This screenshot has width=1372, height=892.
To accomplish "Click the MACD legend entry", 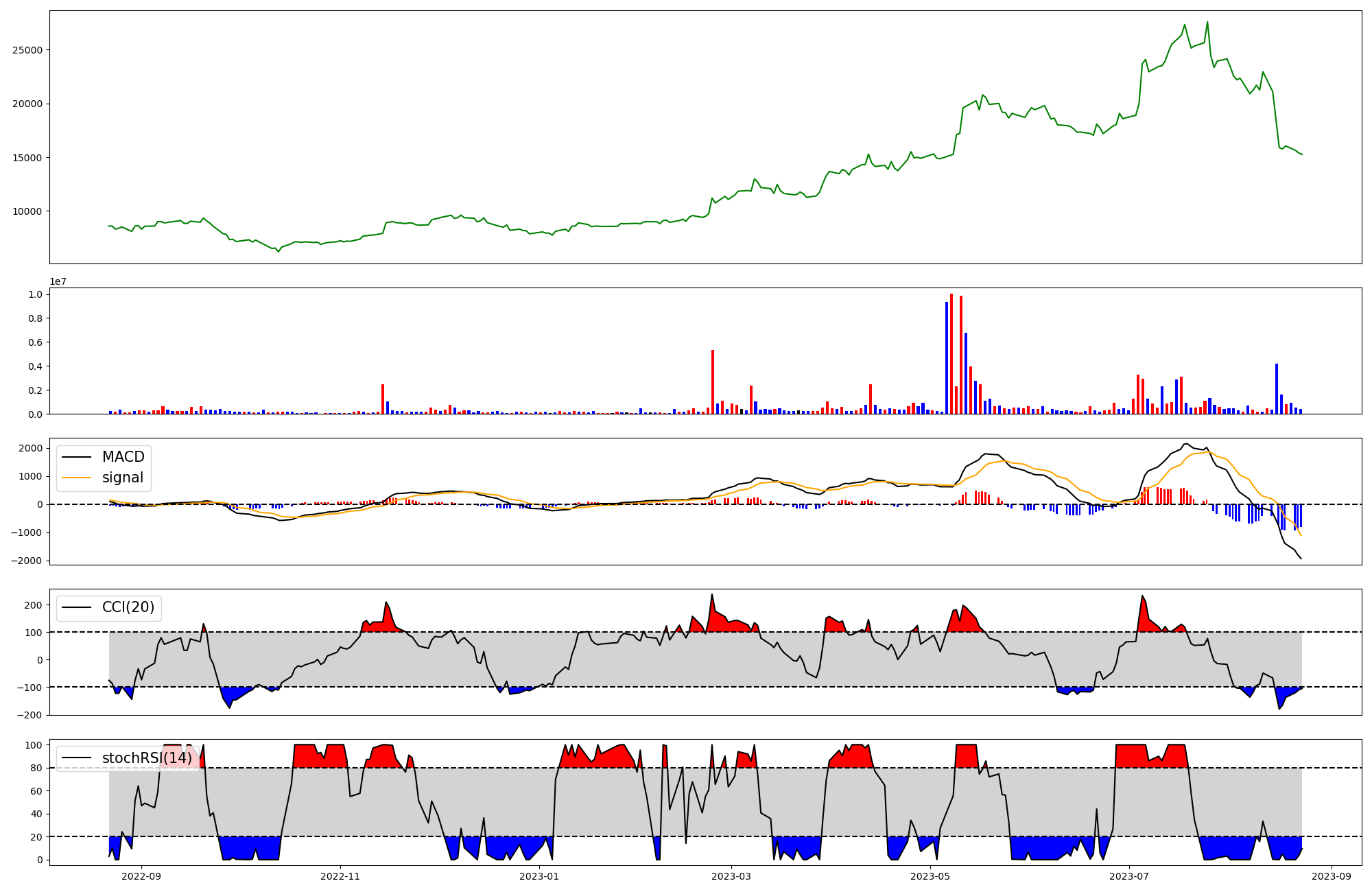I will pyautogui.click(x=123, y=457).
